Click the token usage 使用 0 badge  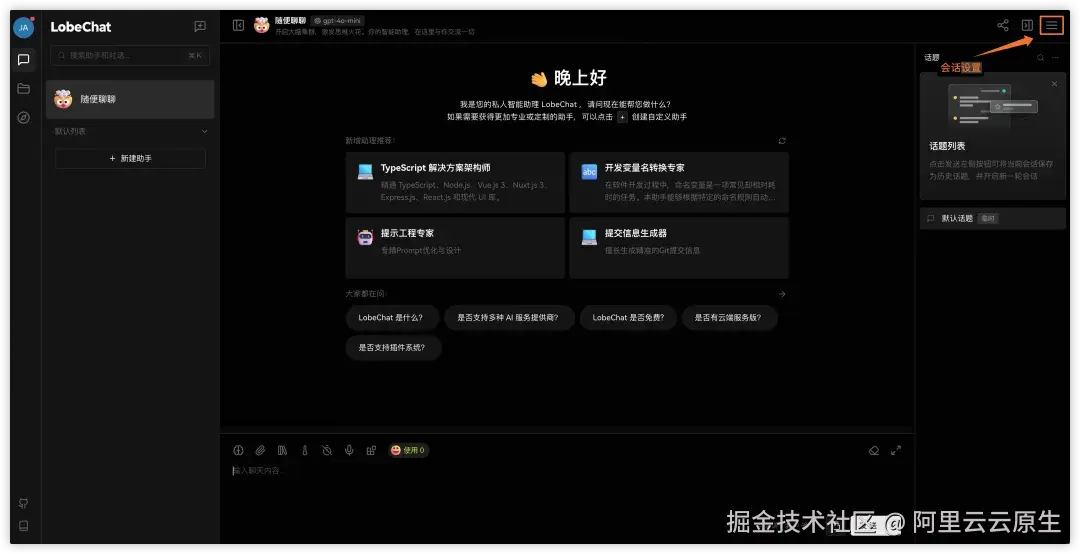pos(408,450)
